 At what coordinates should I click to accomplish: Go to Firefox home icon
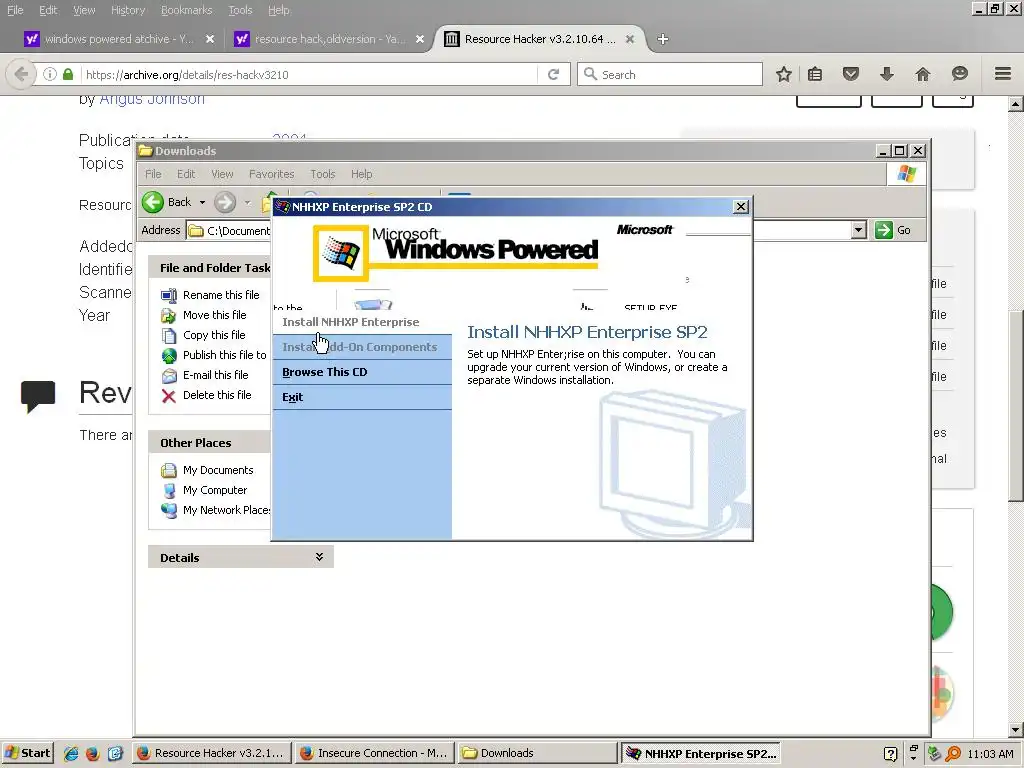coord(922,74)
